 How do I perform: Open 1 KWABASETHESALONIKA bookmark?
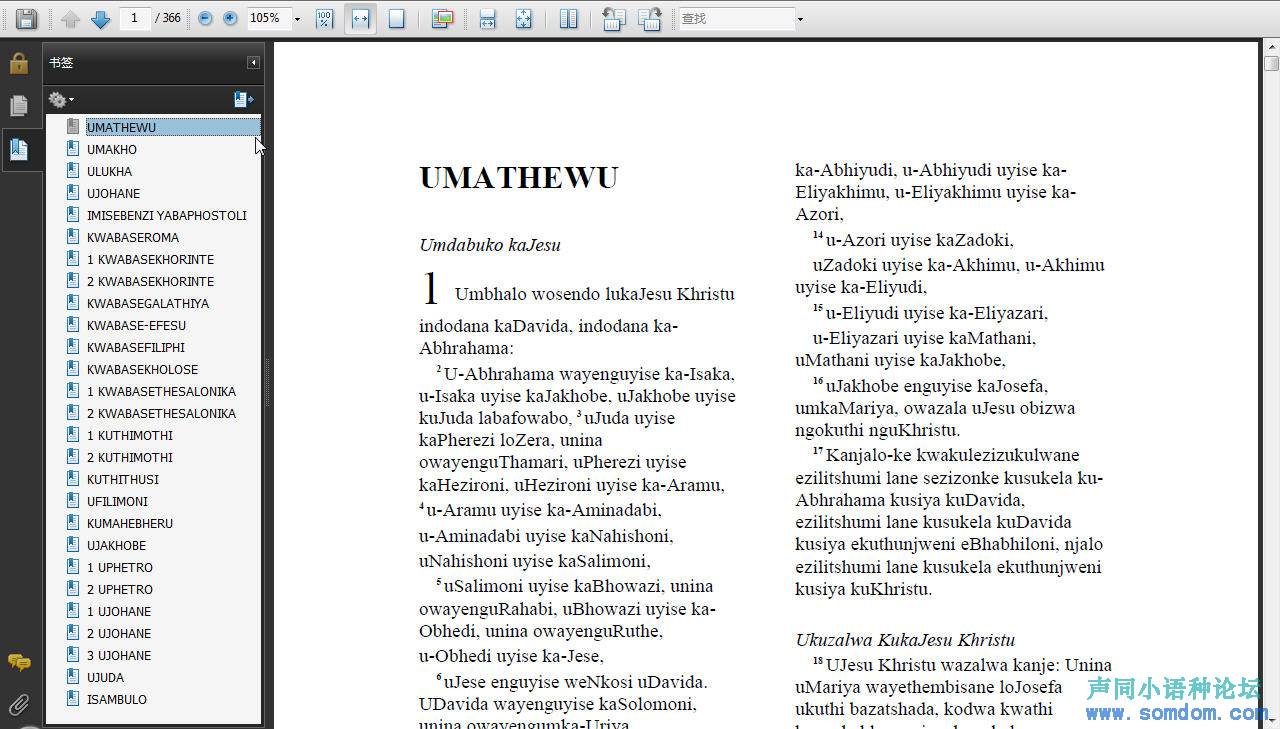[161, 391]
